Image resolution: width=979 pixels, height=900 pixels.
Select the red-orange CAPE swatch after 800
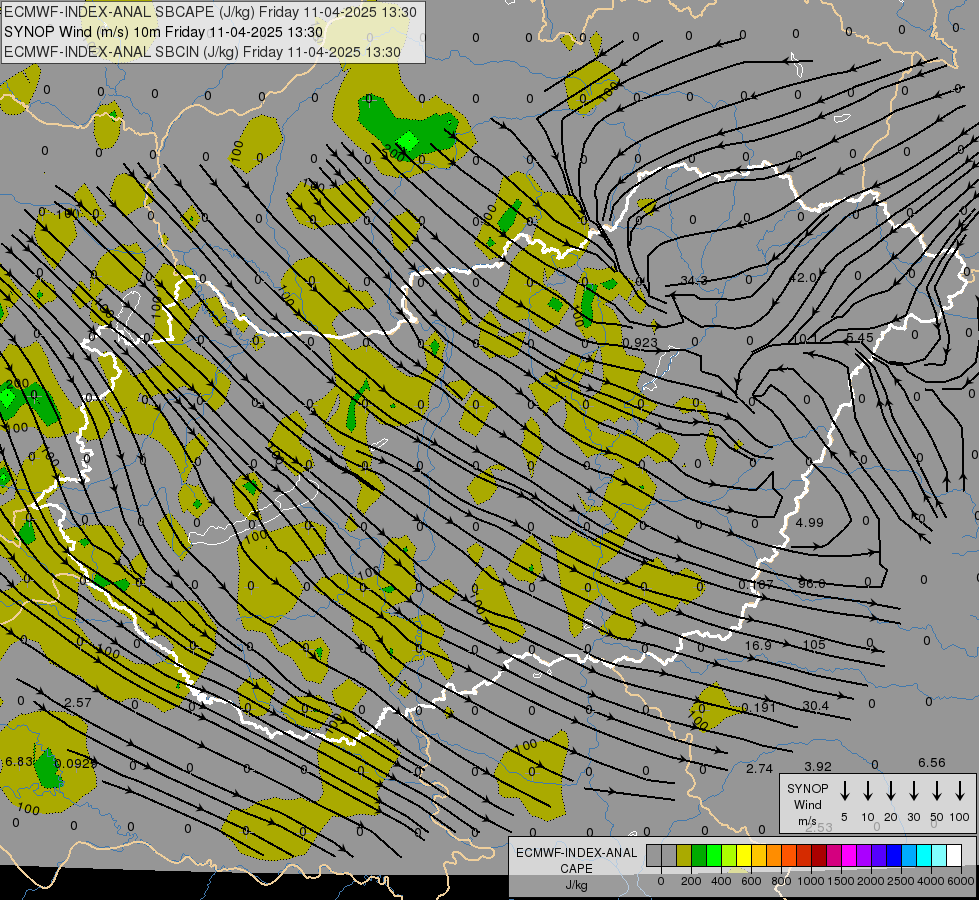(x=789, y=855)
